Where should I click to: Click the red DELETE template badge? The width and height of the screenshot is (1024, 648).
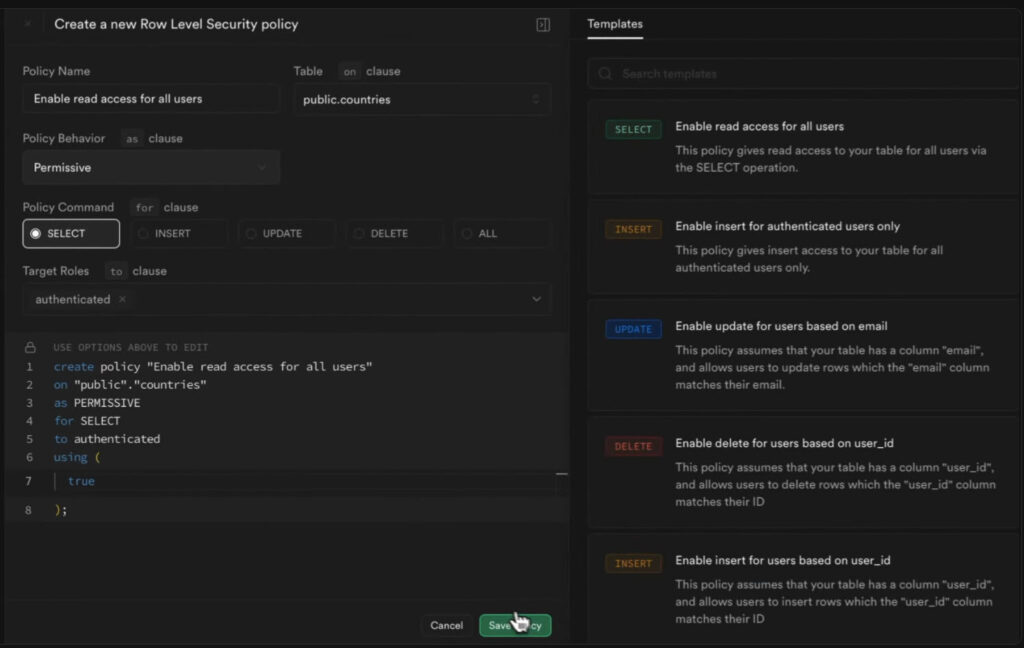click(x=633, y=446)
